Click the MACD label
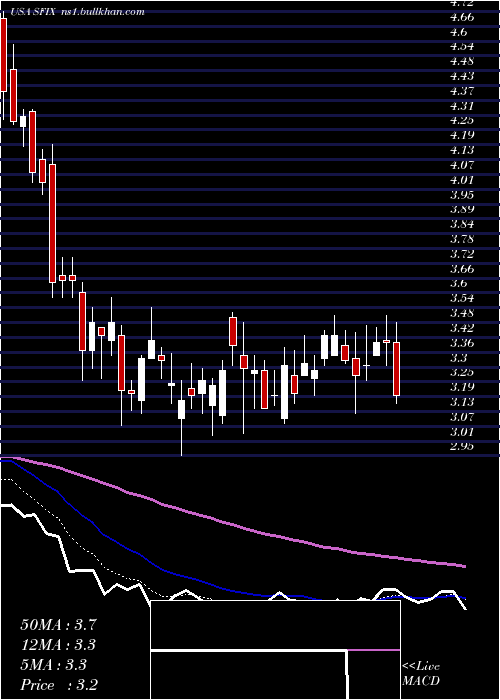This screenshot has height=700, width=500. [x=421, y=681]
